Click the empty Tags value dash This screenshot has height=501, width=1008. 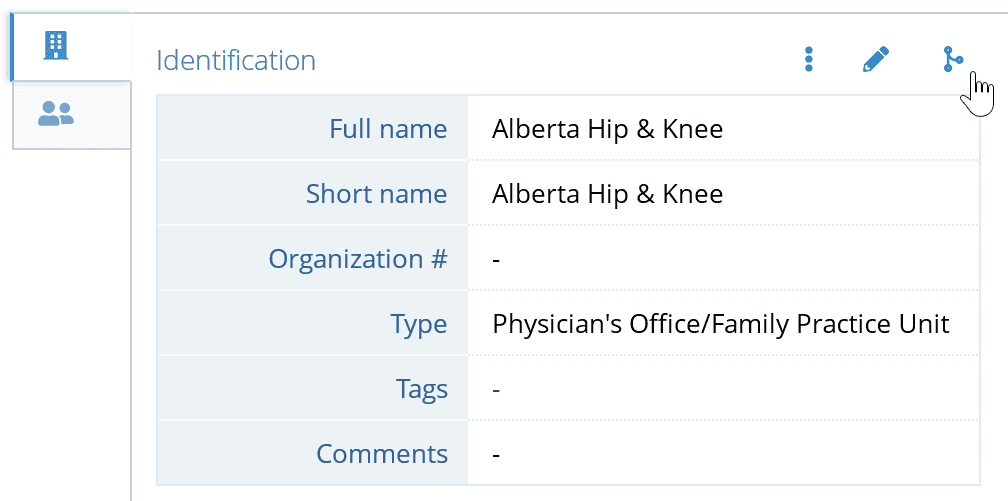[x=496, y=390]
